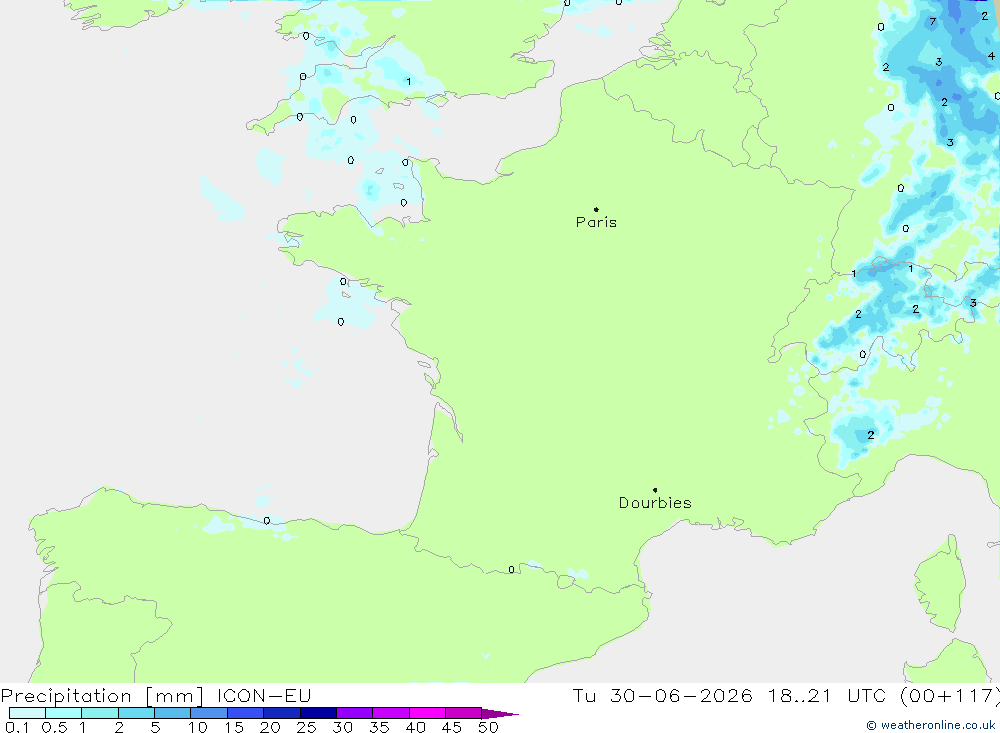Click the 'Precipitation [mm]' title text

(x=102, y=696)
